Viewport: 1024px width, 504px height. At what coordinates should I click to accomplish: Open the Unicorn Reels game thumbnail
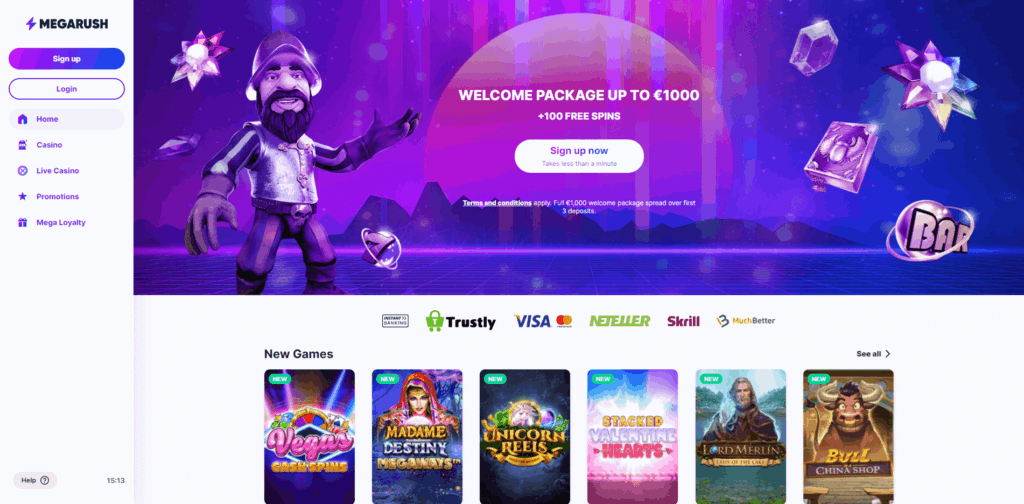pyautogui.click(x=525, y=436)
